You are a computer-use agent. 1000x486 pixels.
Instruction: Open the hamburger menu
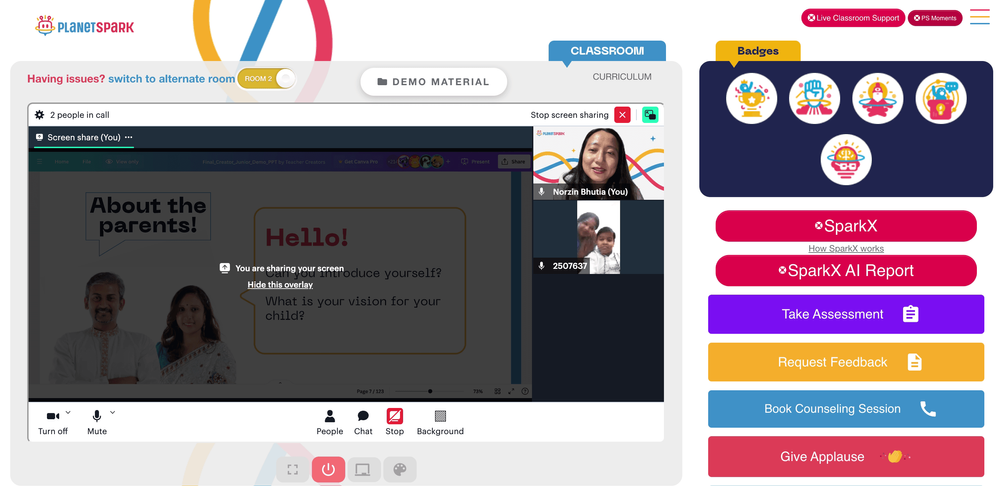point(980,17)
